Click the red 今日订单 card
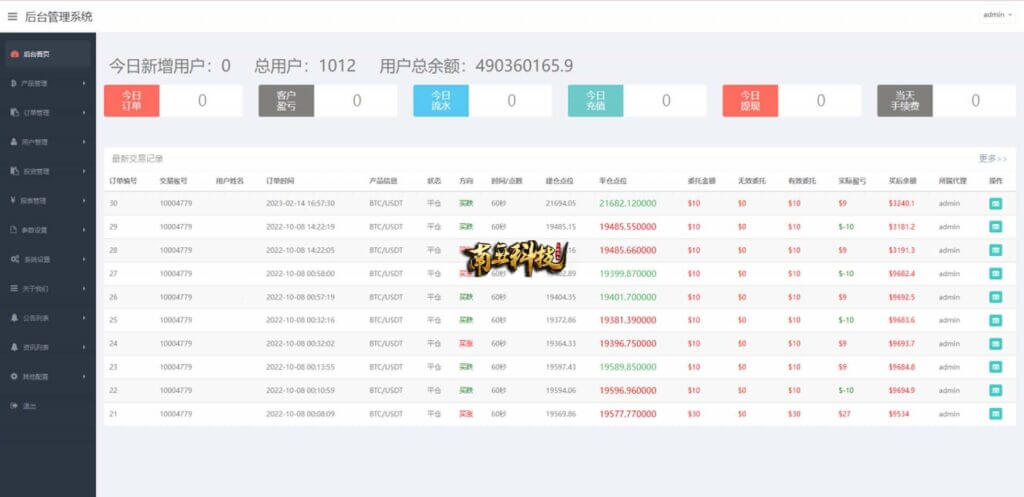Screen dimensions: 1024x497 point(131,101)
